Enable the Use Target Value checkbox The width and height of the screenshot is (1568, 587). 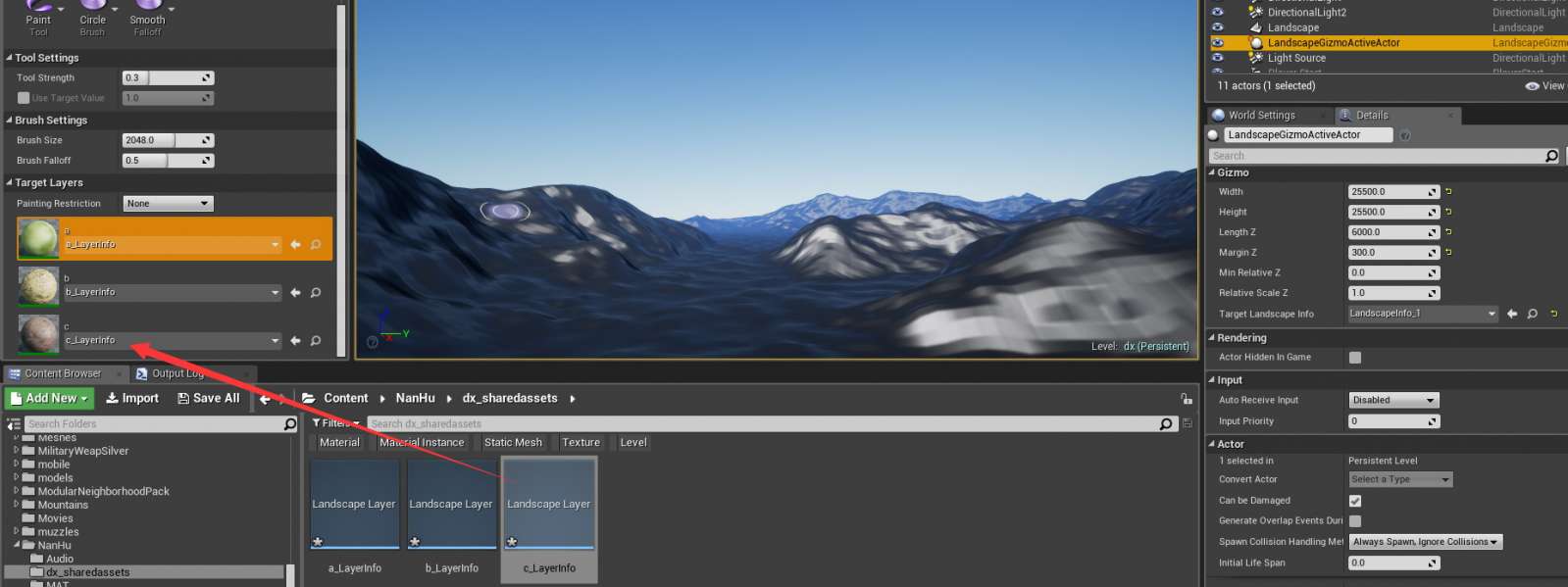pyautogui.click(x=24, y=98)
